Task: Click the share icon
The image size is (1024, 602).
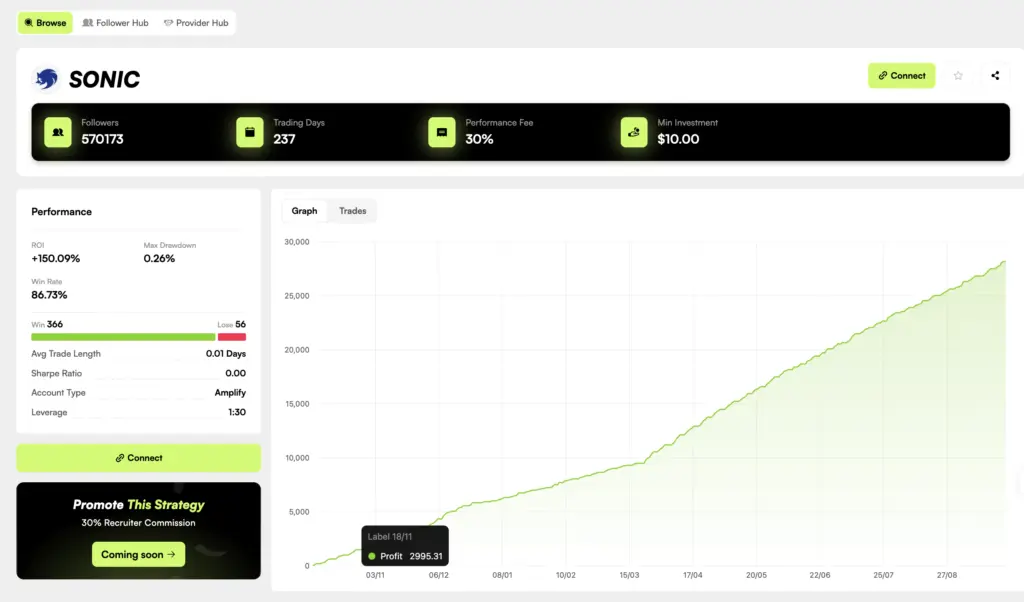Action: 995,76
